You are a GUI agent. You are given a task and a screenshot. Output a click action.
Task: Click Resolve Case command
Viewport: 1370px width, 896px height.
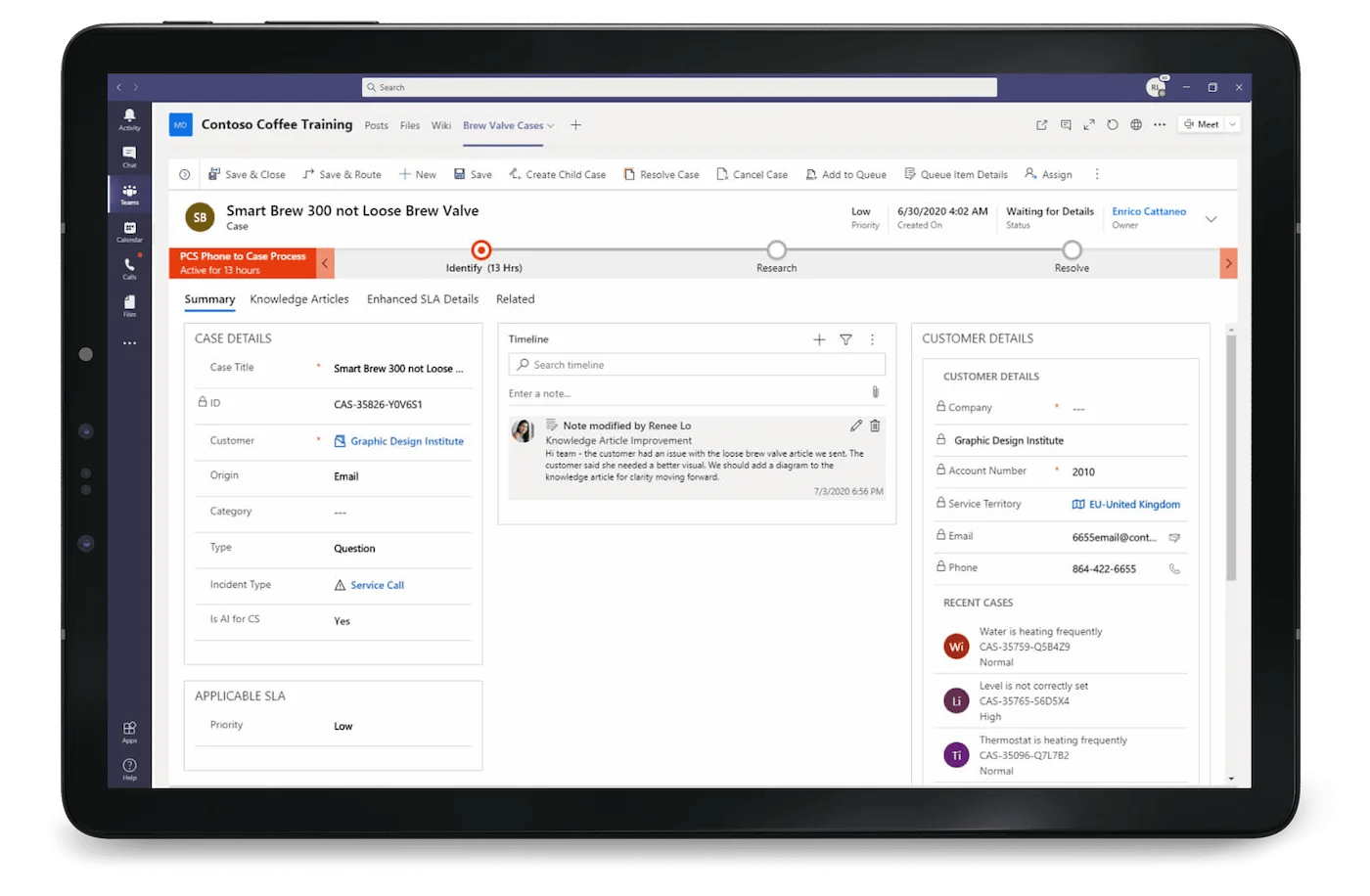(x=662, y=174)
